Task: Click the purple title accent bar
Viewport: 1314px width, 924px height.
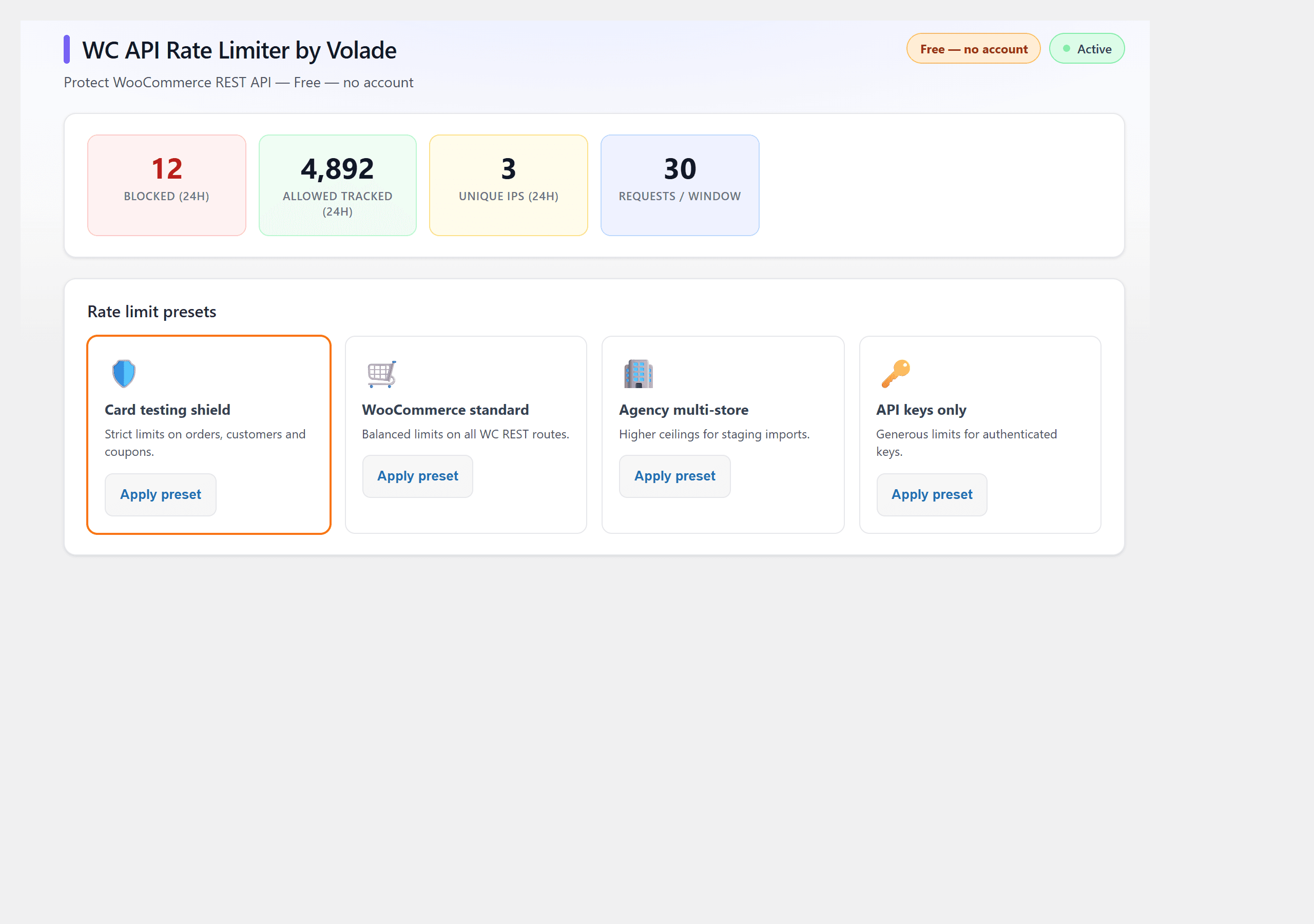Action: 67,49
